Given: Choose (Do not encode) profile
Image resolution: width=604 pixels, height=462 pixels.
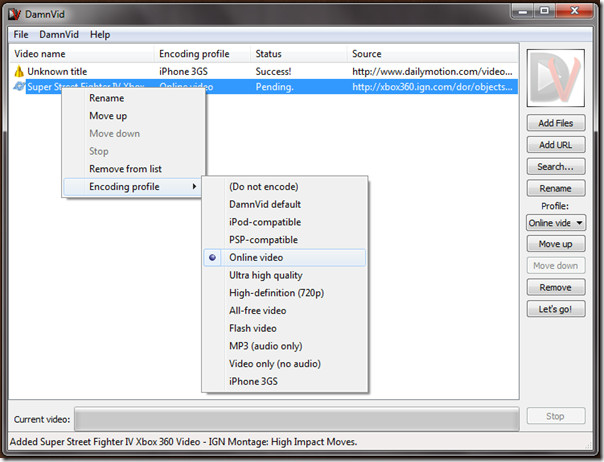Looking at the screenshot, I should click(x=284, y=186).
